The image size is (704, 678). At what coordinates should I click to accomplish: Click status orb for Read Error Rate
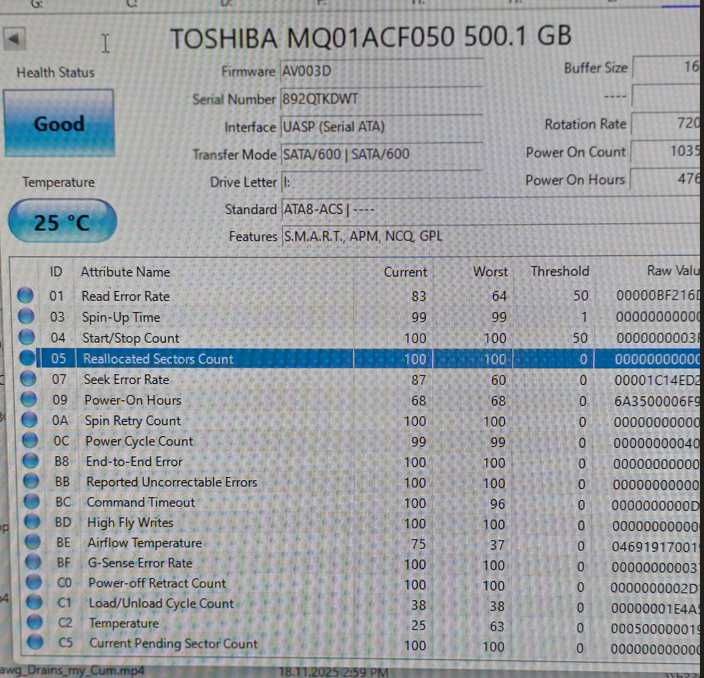point(25,295)
